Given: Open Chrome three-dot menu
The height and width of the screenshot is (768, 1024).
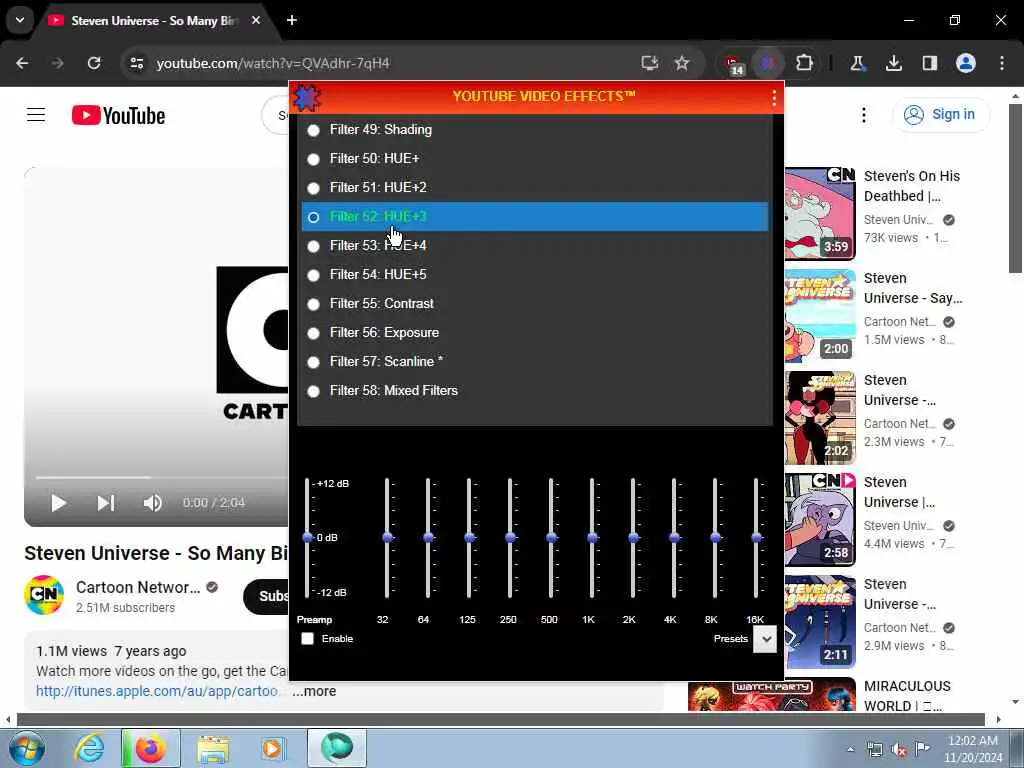Looking at the screenshot, I should (x=1002, y=63).
